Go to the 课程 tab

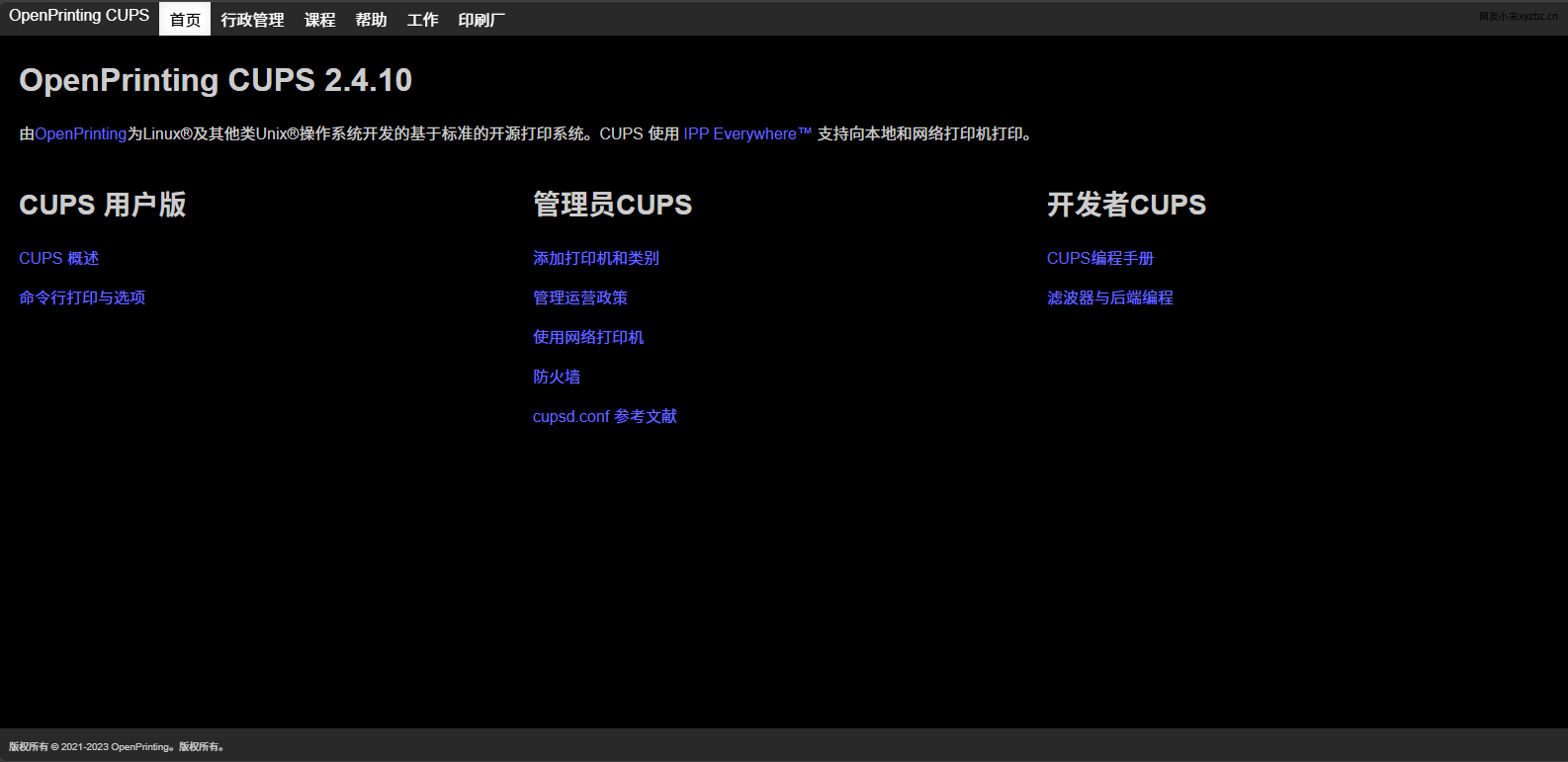tap(319, 20)
